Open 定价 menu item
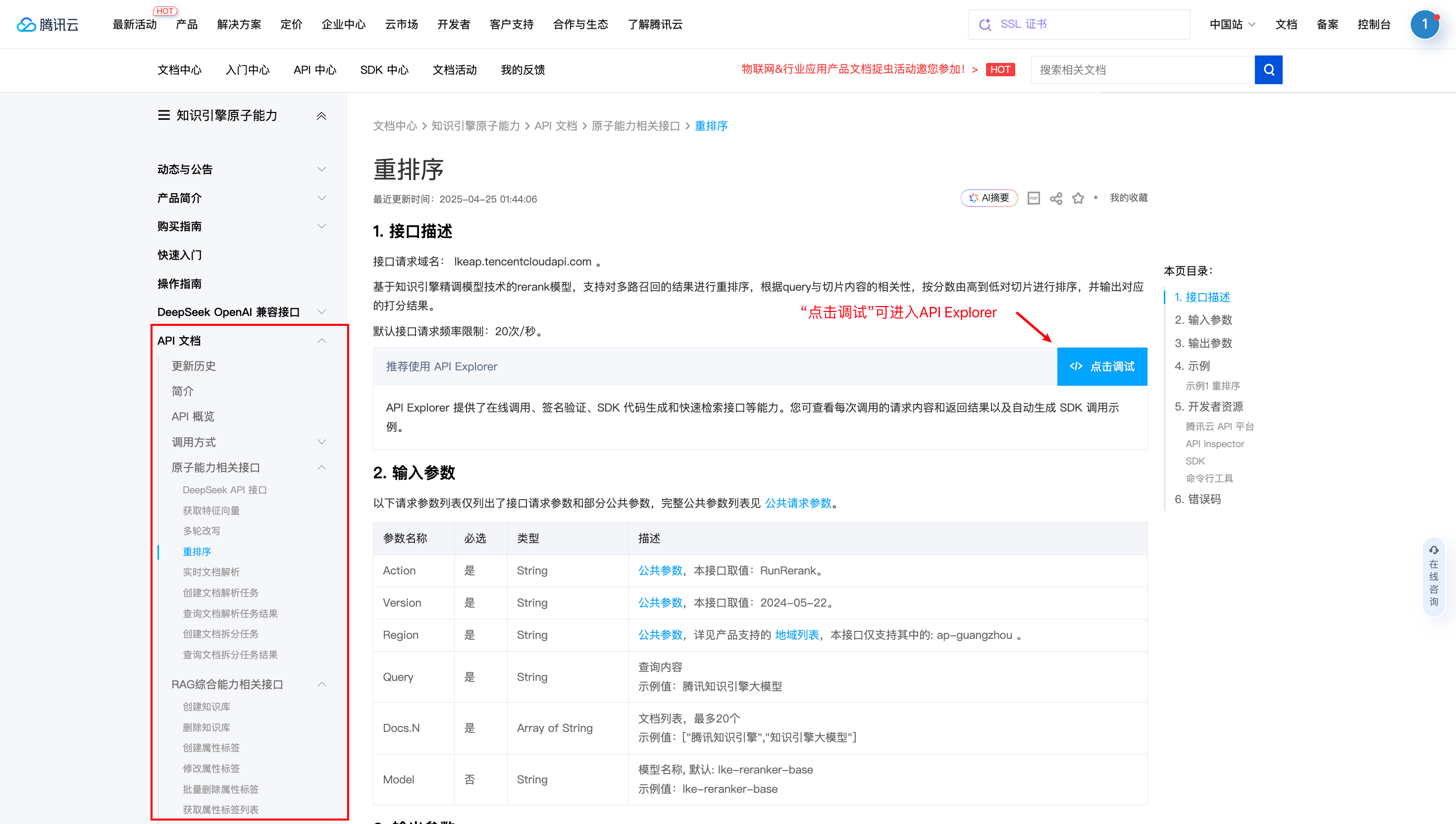Image resolution: width=1456 pixels, height=824 pixels. point(291,24)
